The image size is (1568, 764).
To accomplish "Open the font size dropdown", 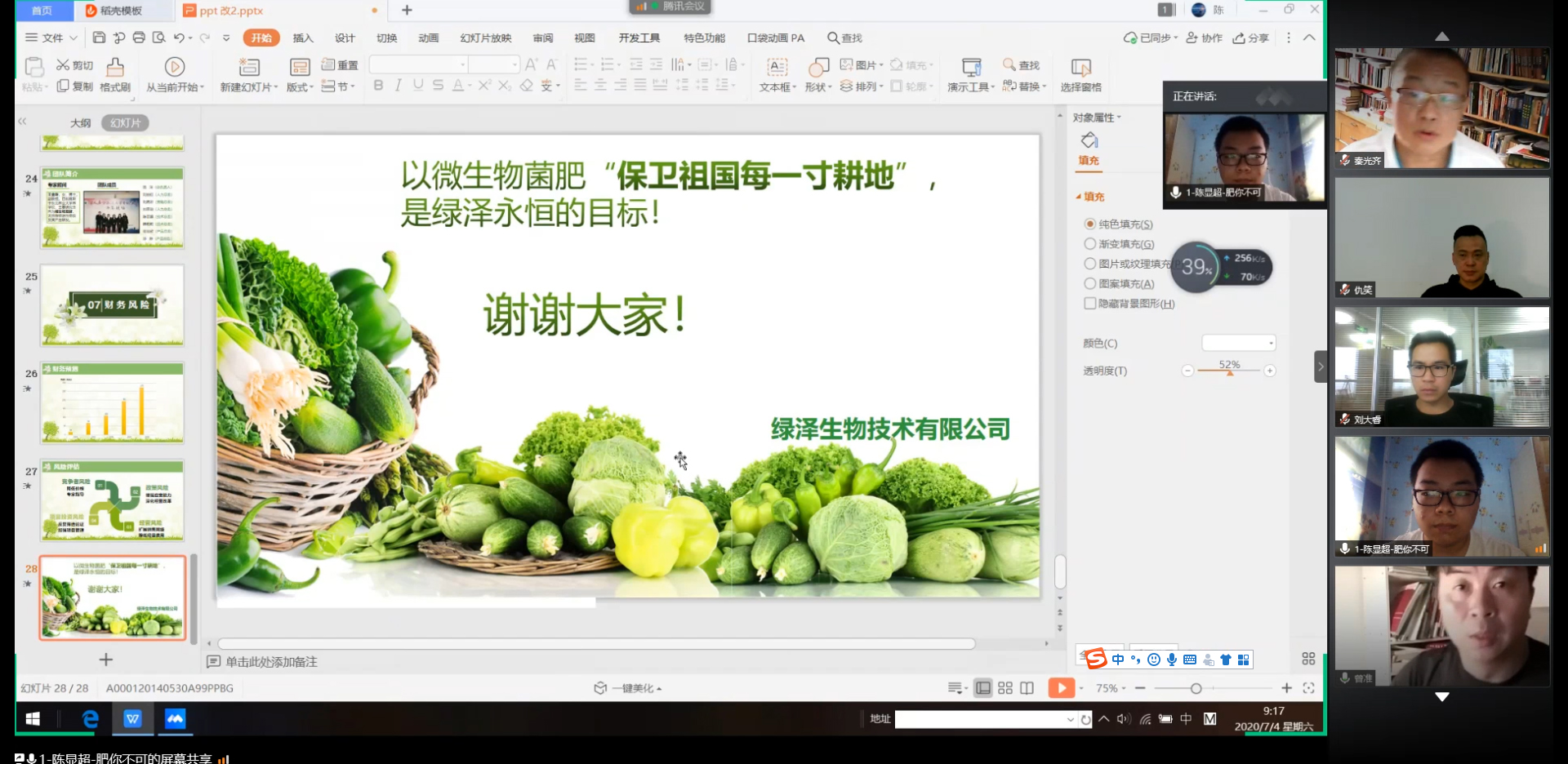I will pyautogui.click(x=515, y=64).
